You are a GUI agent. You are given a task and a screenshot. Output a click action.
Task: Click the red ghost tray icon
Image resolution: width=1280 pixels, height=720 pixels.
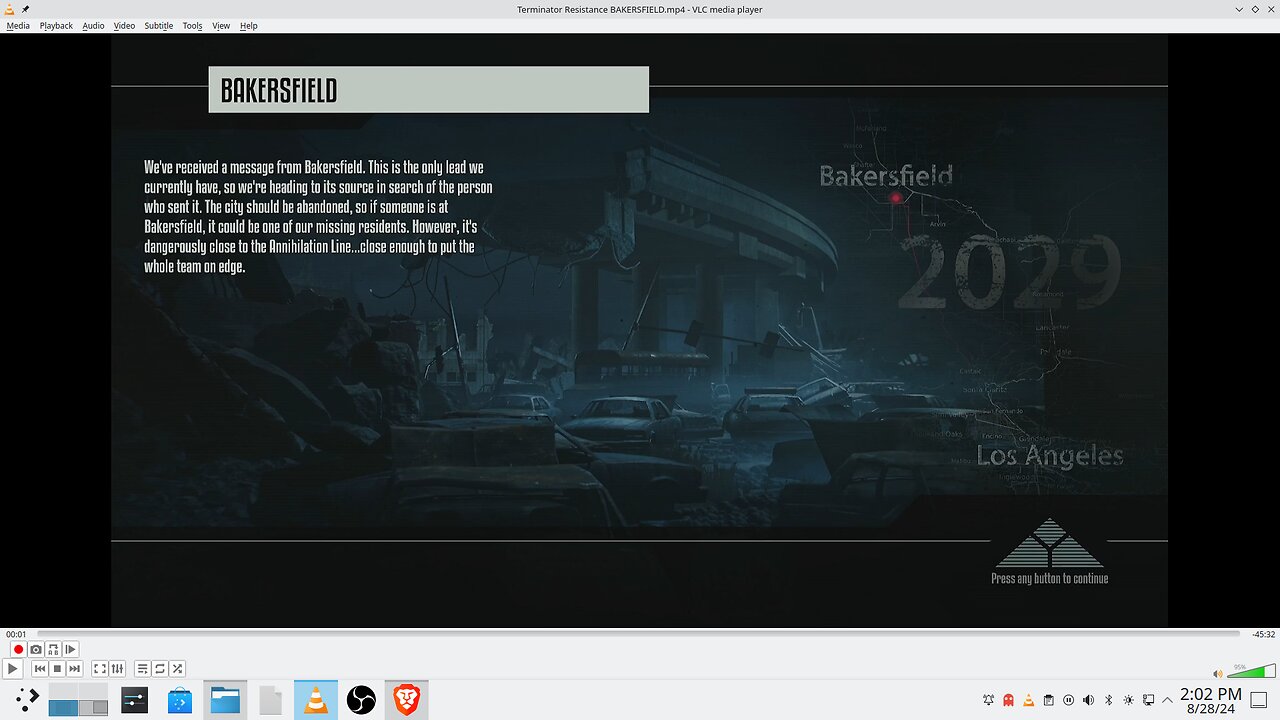[x=1008, y=700]
